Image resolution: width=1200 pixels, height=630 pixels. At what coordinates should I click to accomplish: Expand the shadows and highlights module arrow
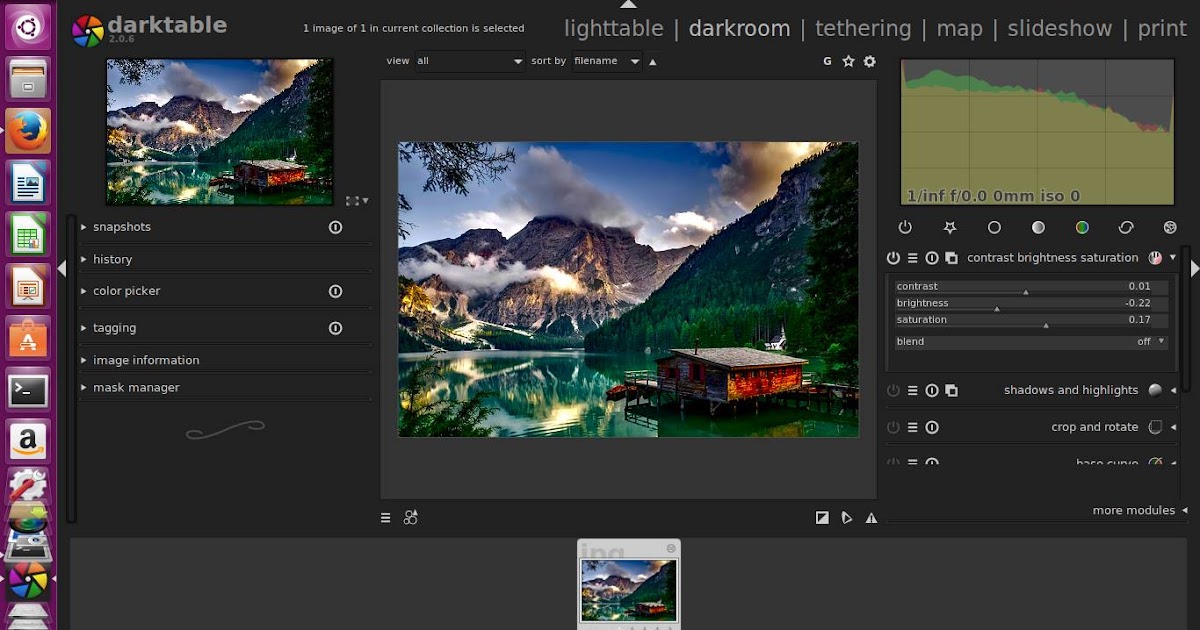pyautogui.click(x=1173, y=391)
